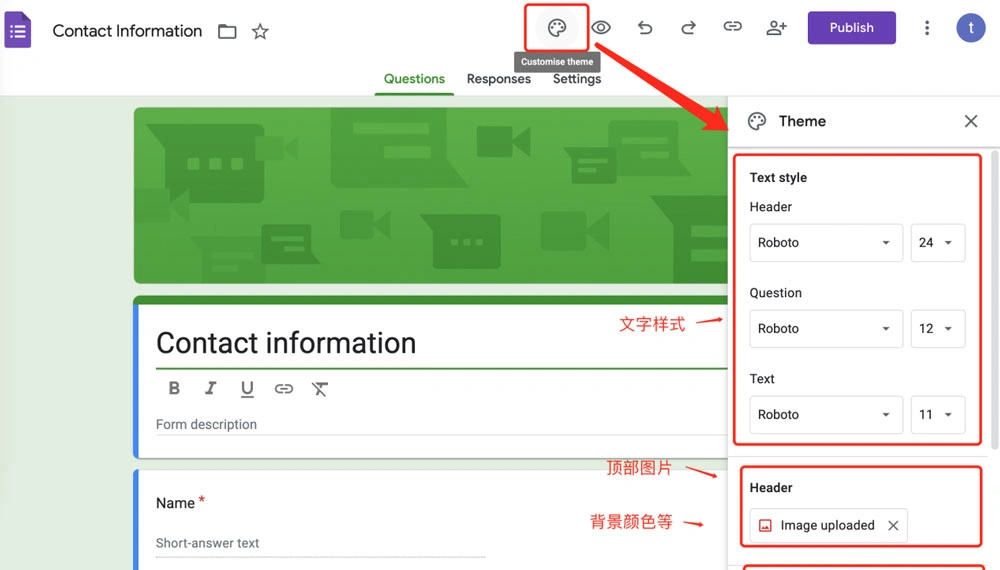Viewport: 1000px width, 570px height.
Task: Move form using the folder icon
Action: point(227,32)
